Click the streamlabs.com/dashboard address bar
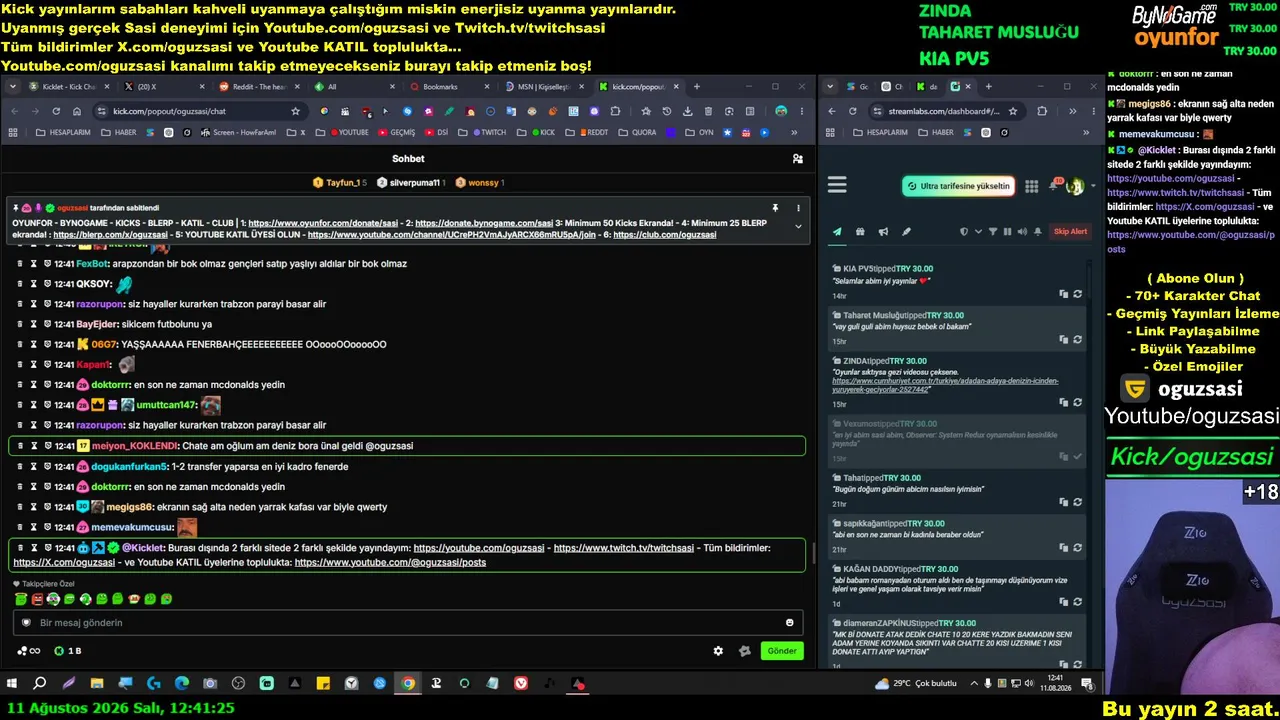Image resolution: width=1280 pixels, height=720 pixels. coord(945,111)
